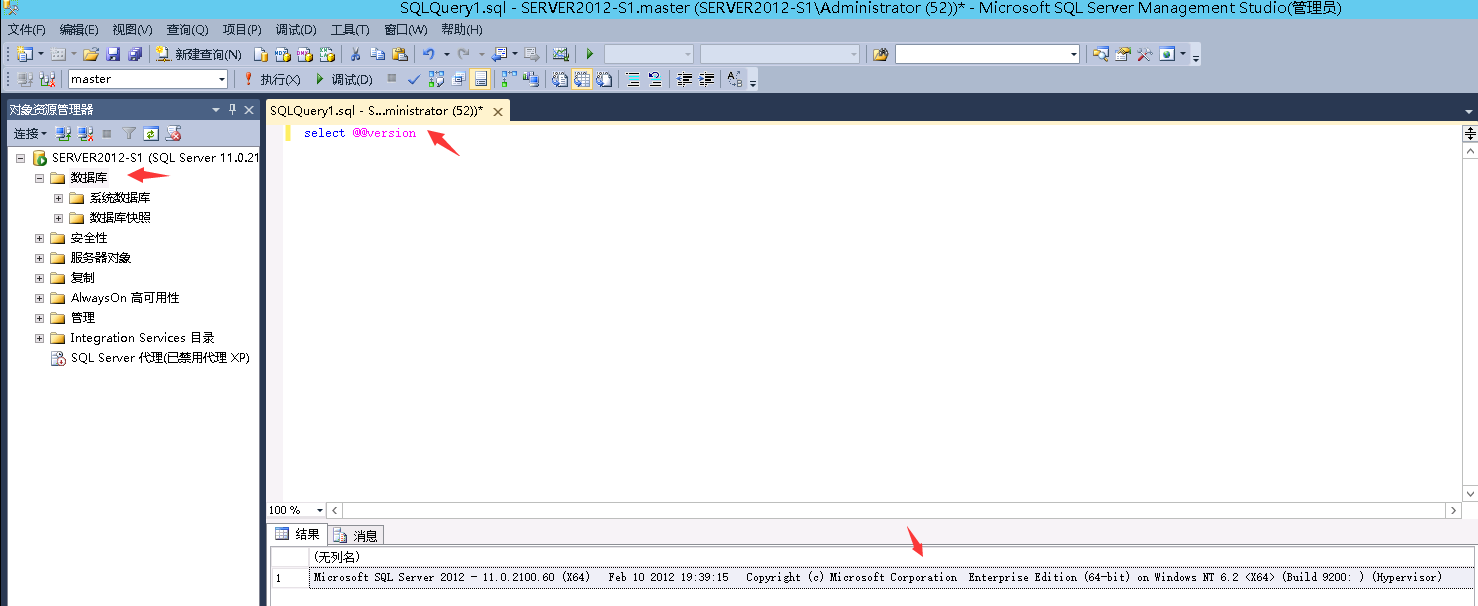
Task: Select the 管理 tree item
Action: point(82,318)
